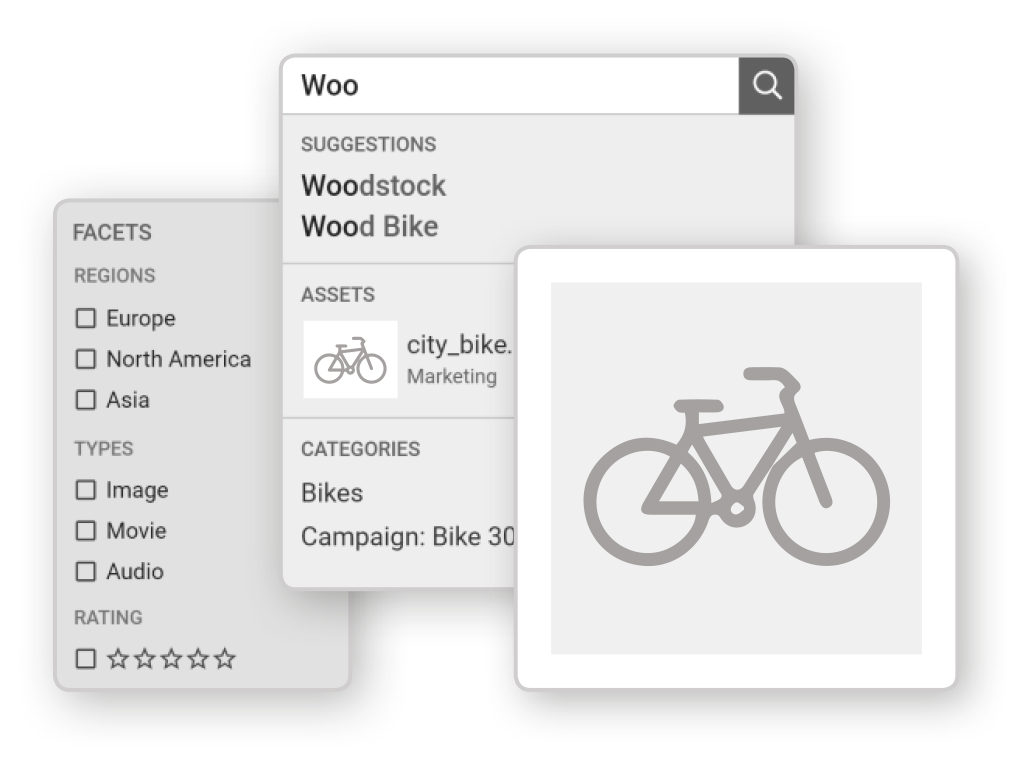
Task: Tick the Asia region checkbox
Action: coord(86,400)
